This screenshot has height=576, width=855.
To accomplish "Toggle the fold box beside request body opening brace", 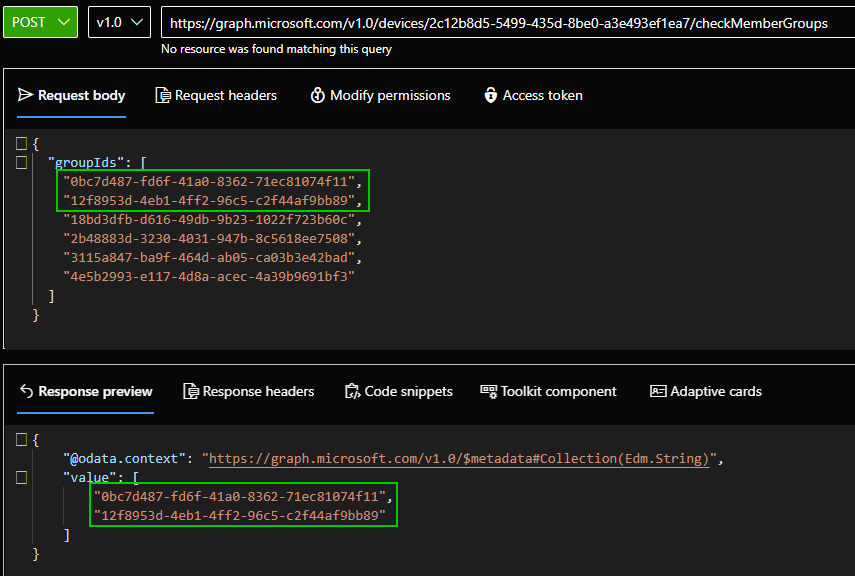I will [x=21, y=143].
